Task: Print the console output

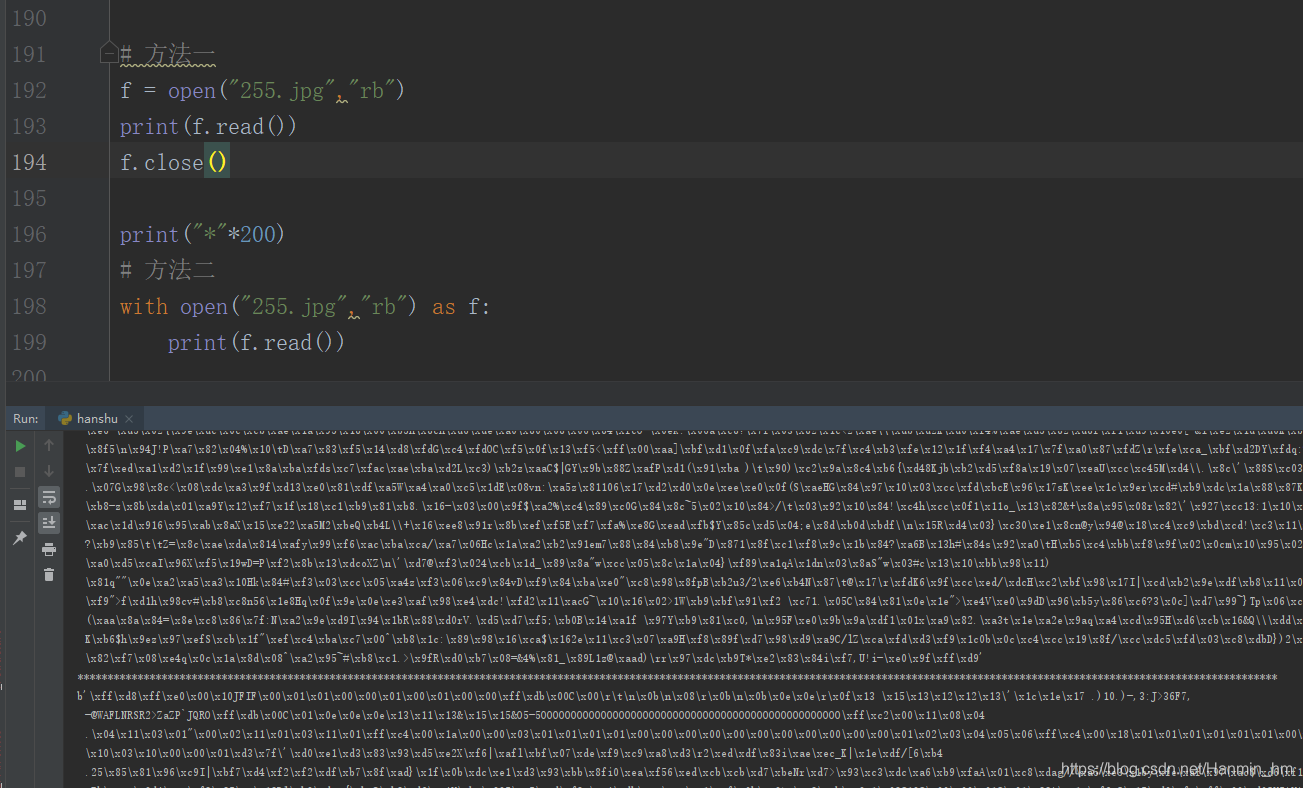Action: point(48,549)
